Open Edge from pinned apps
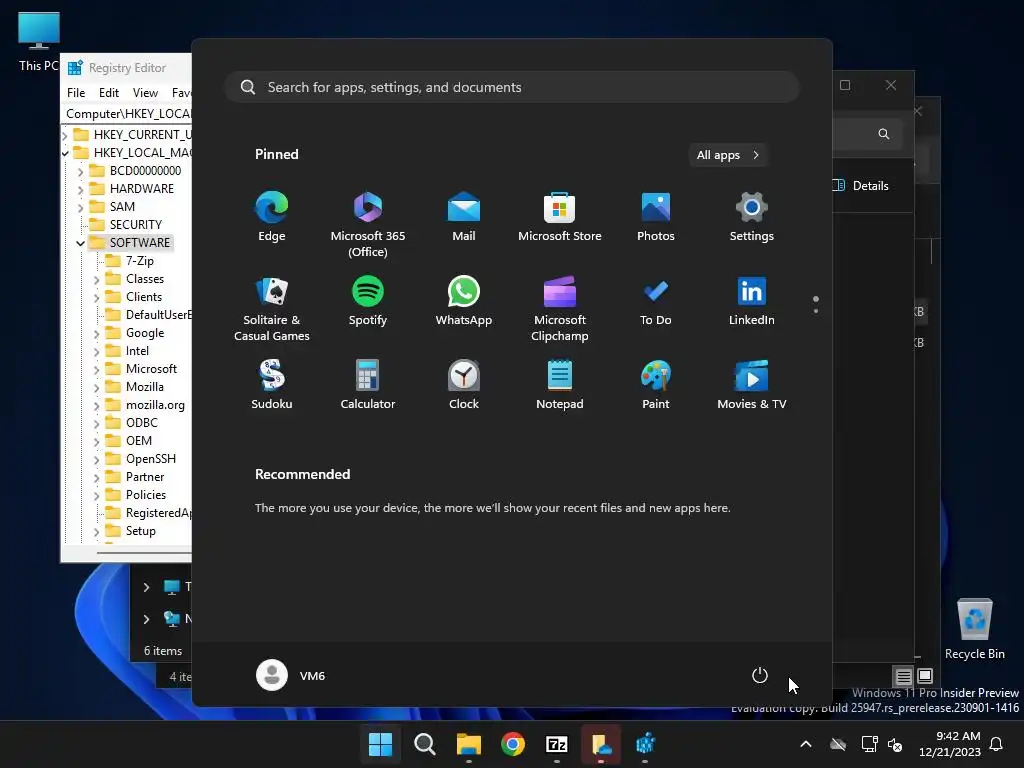Image resolution: width=1024 pixels, height=768 pixels. (272, 217)
